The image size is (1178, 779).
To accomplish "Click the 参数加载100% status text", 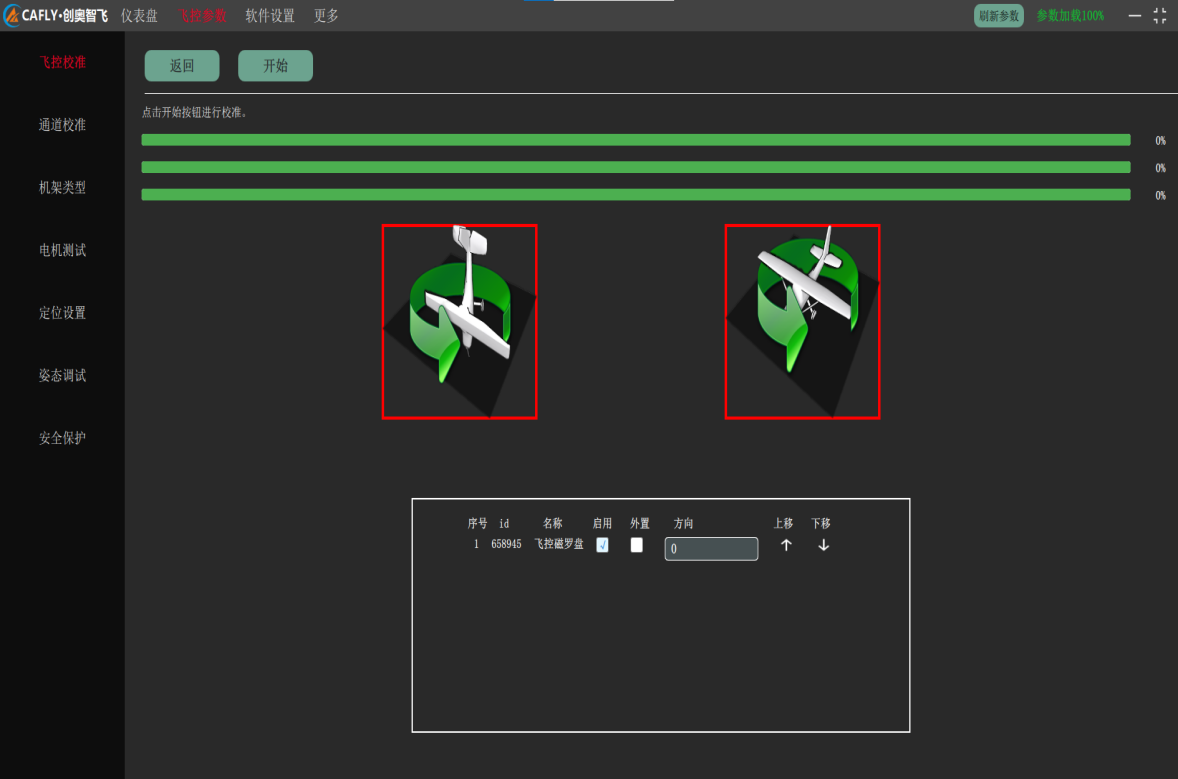I will [1070, 16].
